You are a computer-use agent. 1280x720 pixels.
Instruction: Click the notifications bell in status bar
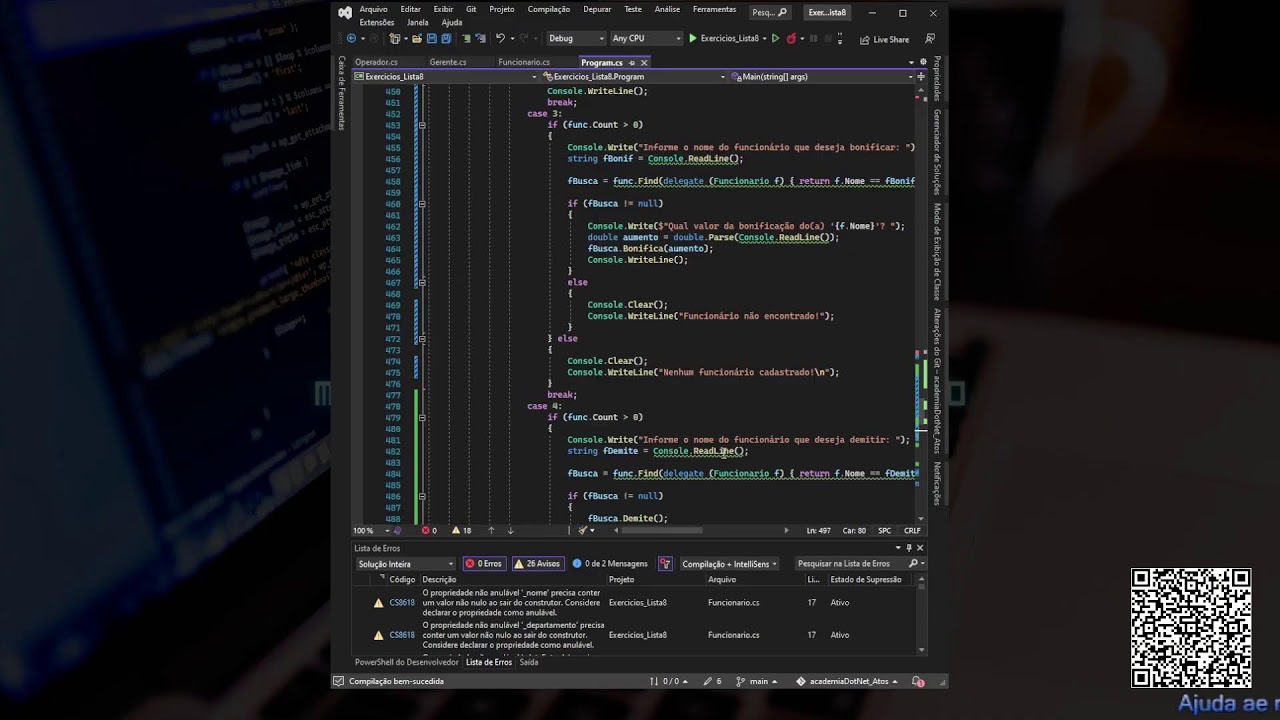pyautogui.click(x=918, y=681)
